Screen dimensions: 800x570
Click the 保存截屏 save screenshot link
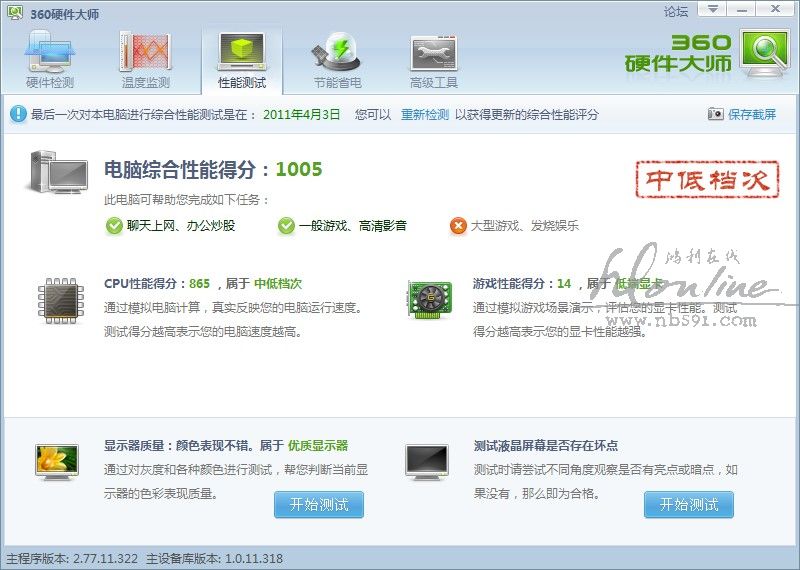click(752, 114)
